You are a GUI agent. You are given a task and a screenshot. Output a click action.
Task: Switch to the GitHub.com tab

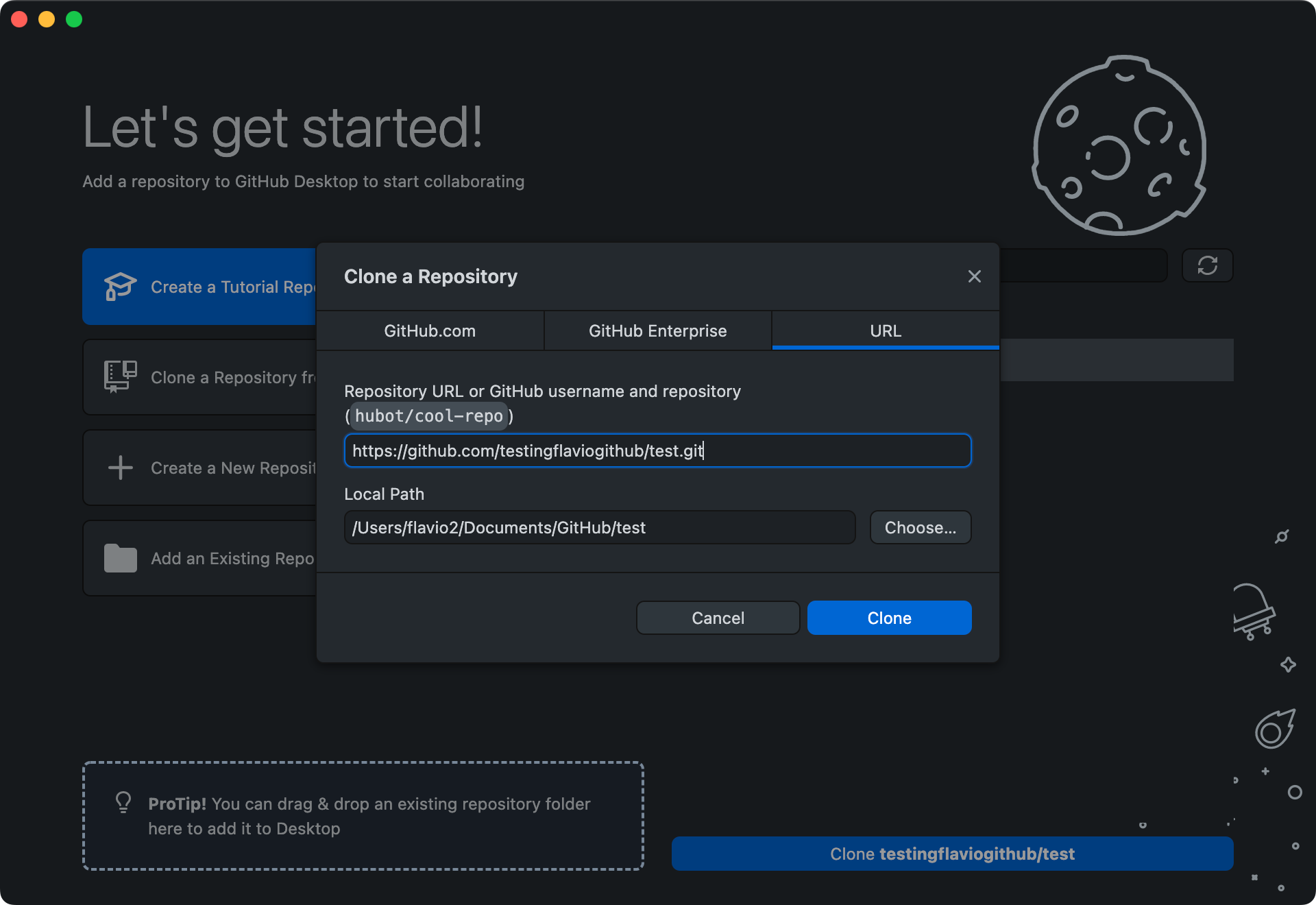[x=429, y=330]
